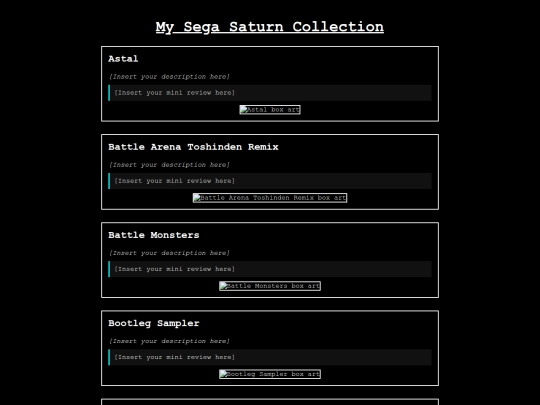Open the Battle Monsters box art image
This screenshot has width=540, height=405.
pos(270,286)
